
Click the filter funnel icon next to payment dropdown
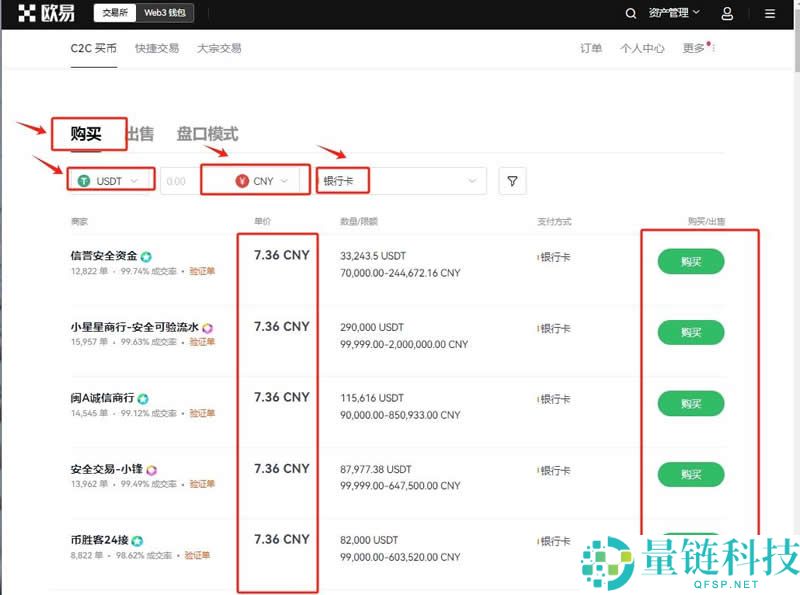click(x=512, y=180)
